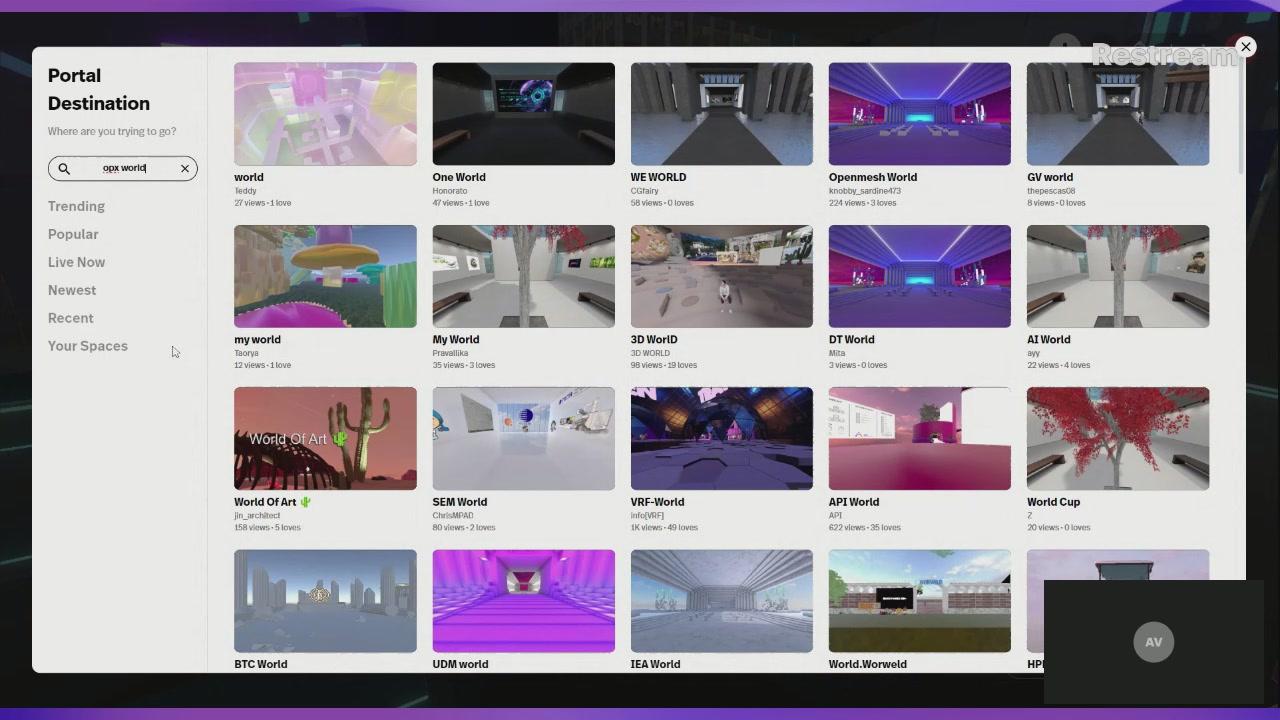Switch to Newest spaces list
Viewport: 1280px width, 720px height.
tap(72, 290)
